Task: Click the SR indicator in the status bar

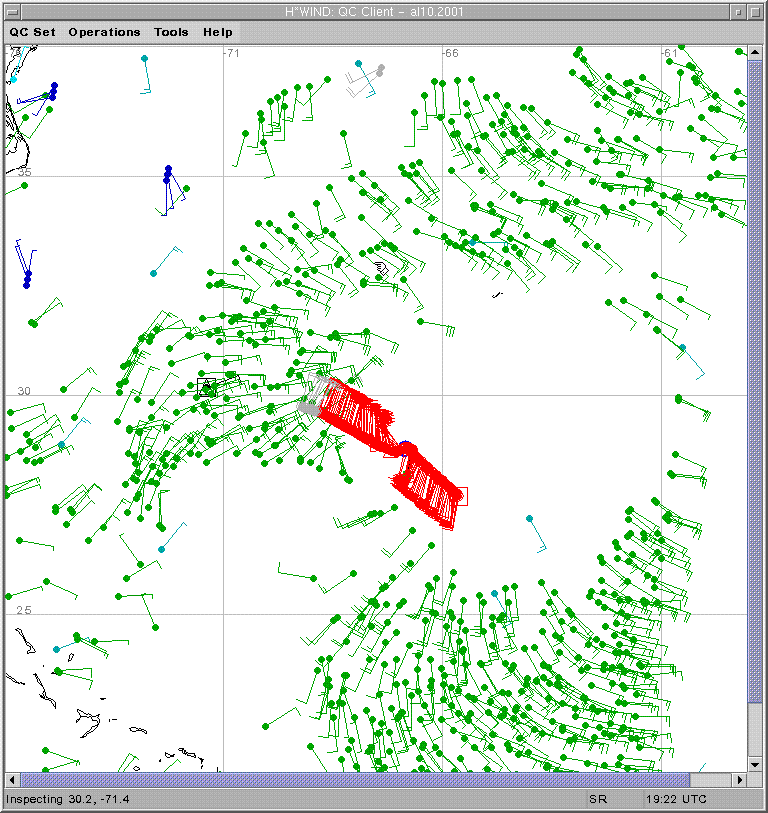Action: 598,800
